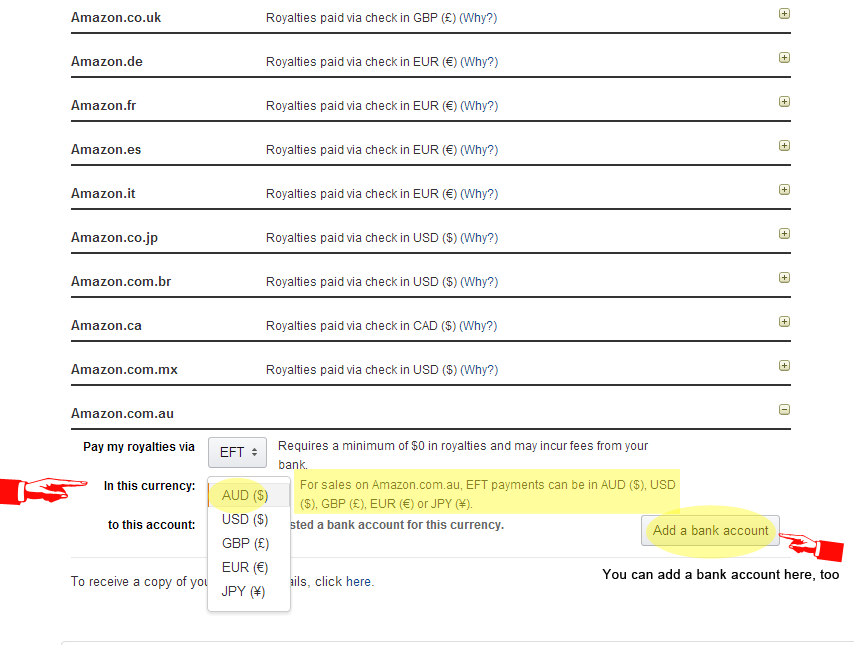Open the (Why?) link for Amazon.it
The height and width of the screenshot is (645, 854).
point(479,194)
